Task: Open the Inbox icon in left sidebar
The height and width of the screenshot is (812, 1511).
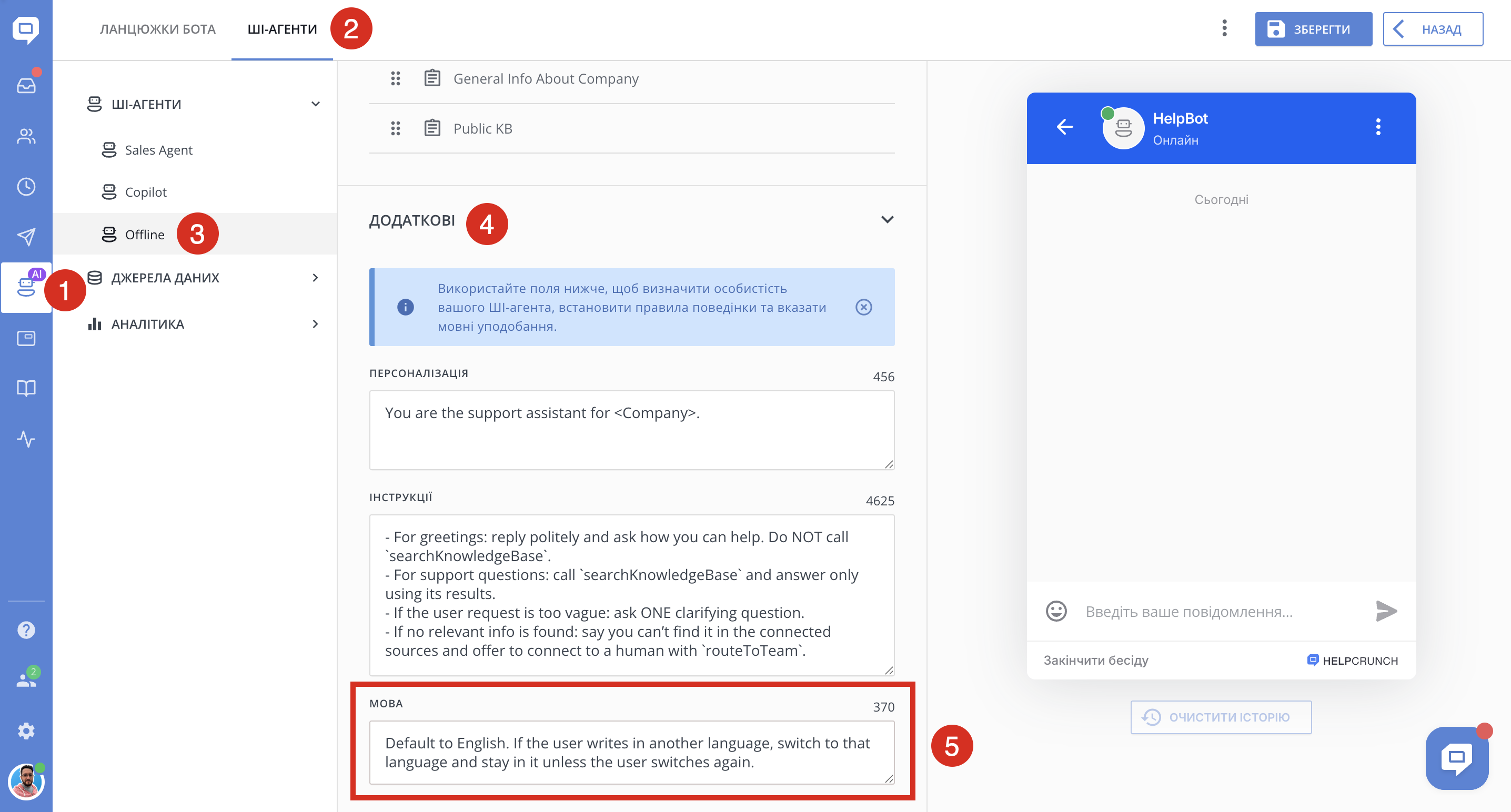Action: (26, 86)
